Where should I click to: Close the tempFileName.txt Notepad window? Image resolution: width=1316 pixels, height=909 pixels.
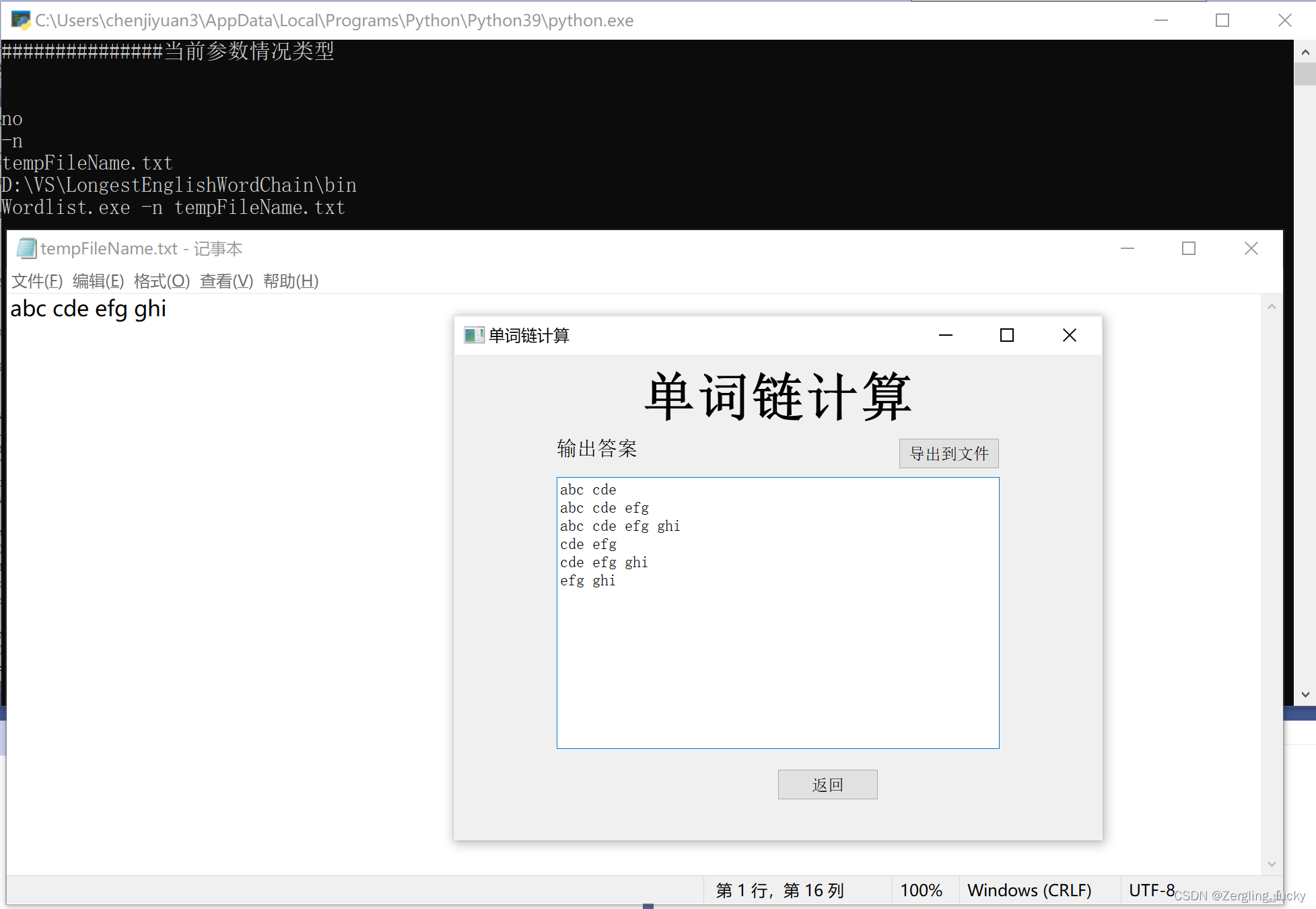(x=1251, y=248)
